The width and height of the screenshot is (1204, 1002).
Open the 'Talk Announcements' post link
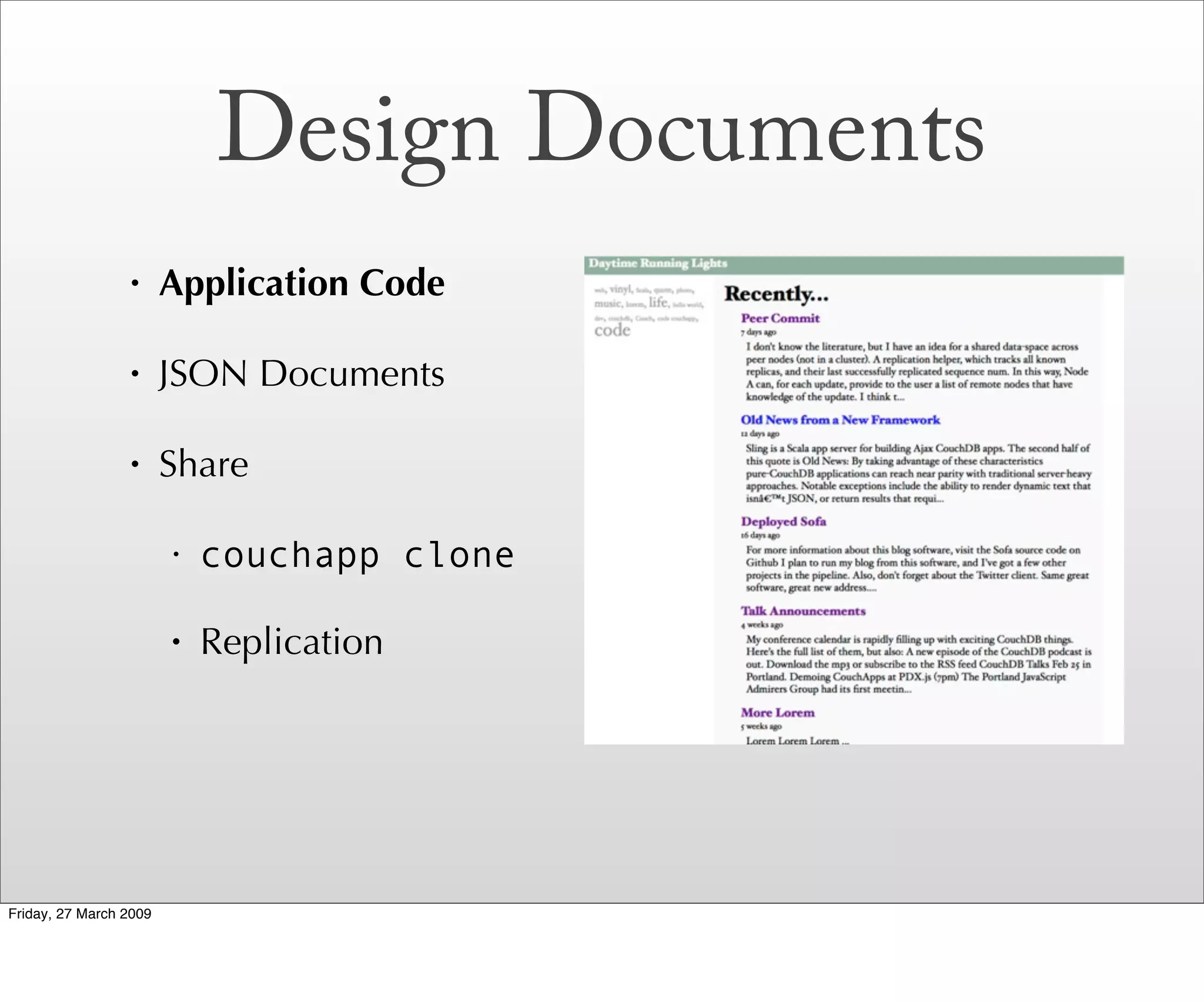(x=803, y=611)
